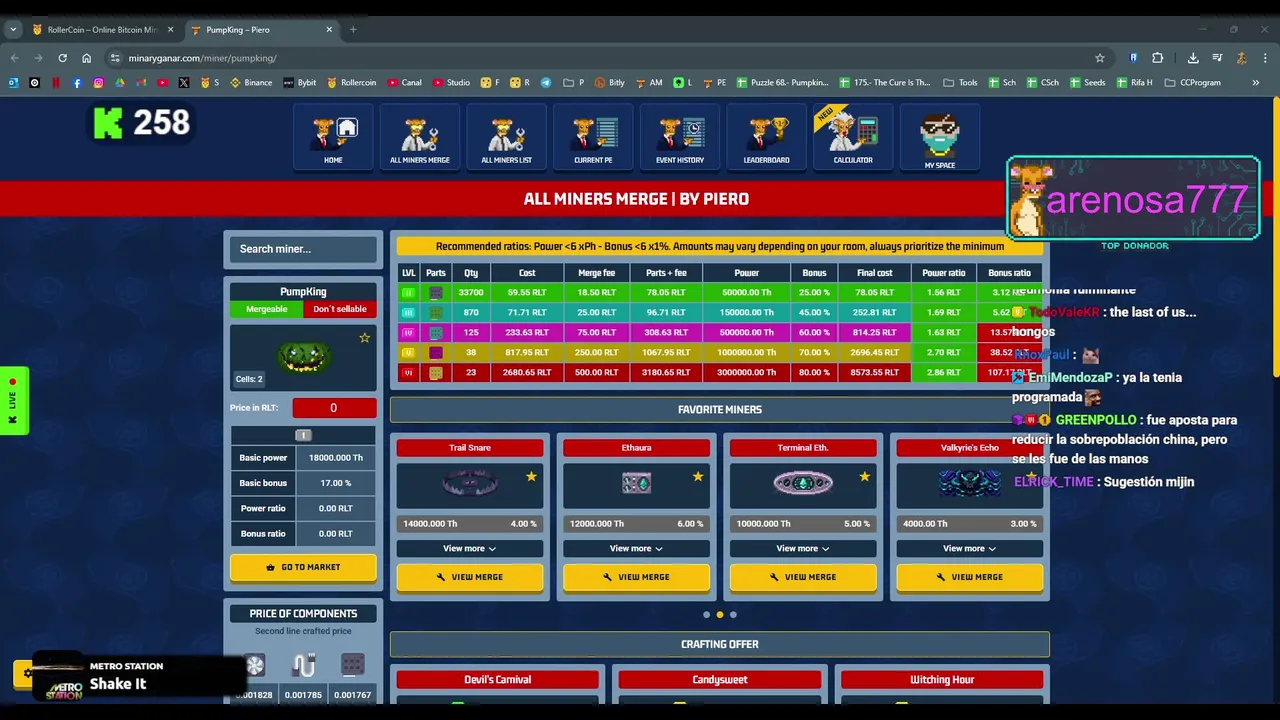Image resolution: width=1280 pixels, height=720 pixels.
Task: Open the Leaderboard page
Action: point(767,137)
